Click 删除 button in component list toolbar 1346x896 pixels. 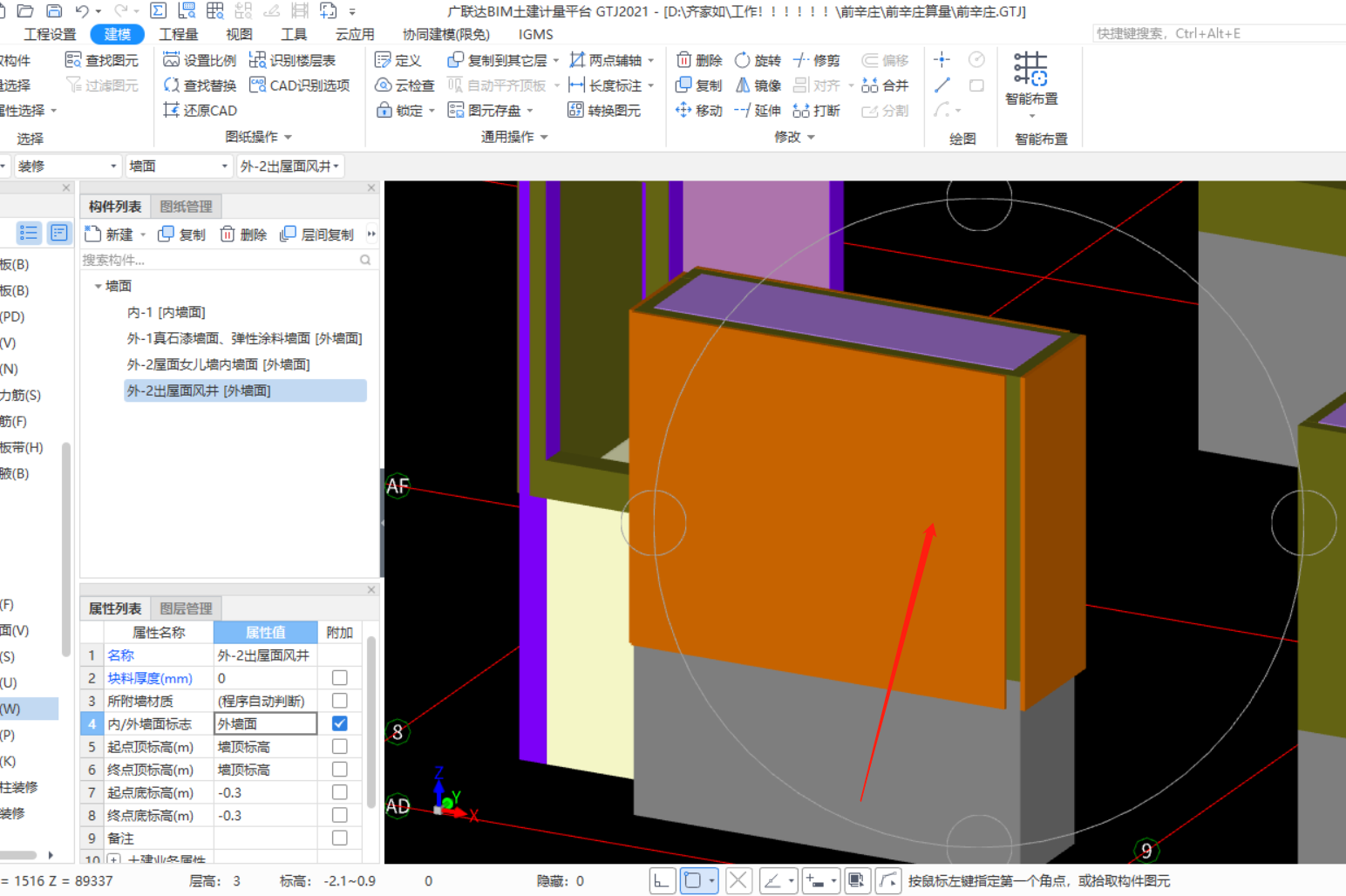[x=243, y=234]
